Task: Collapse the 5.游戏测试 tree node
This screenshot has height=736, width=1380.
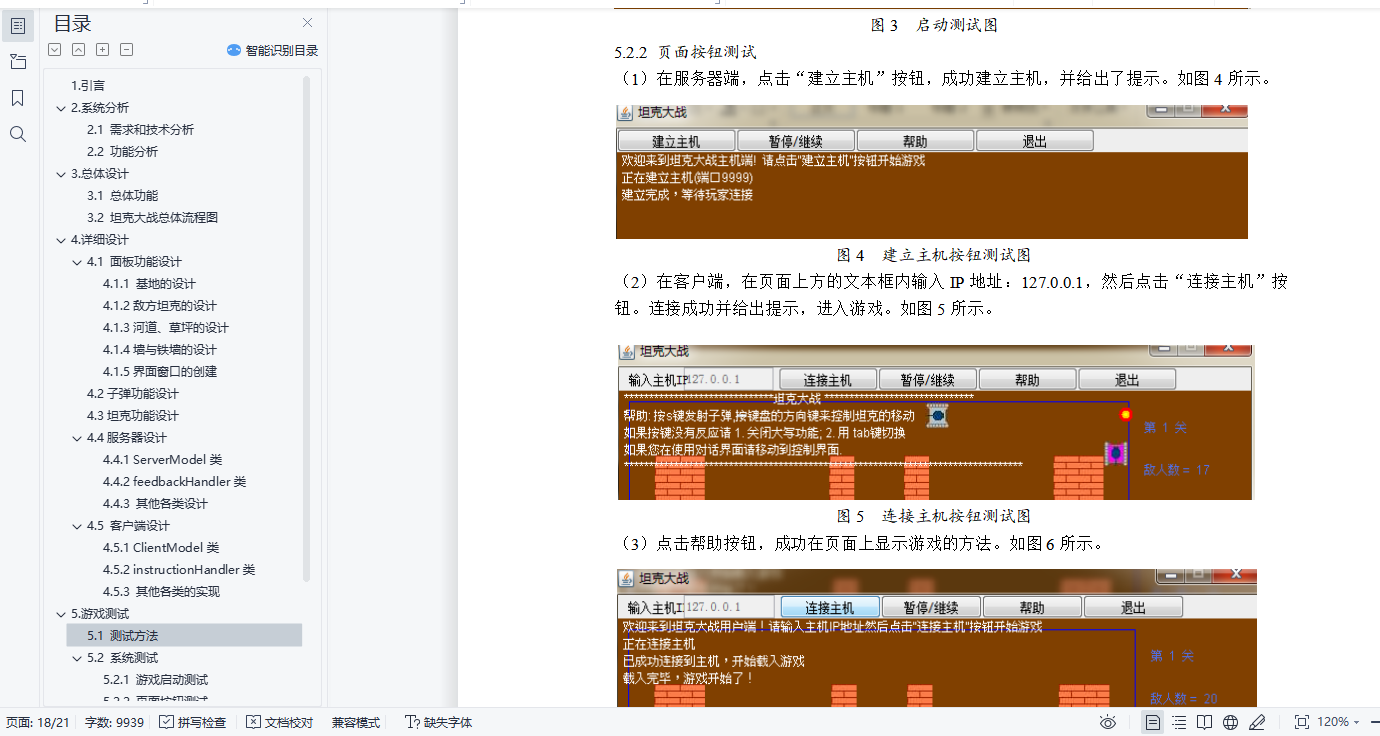Action: (61, 614)
